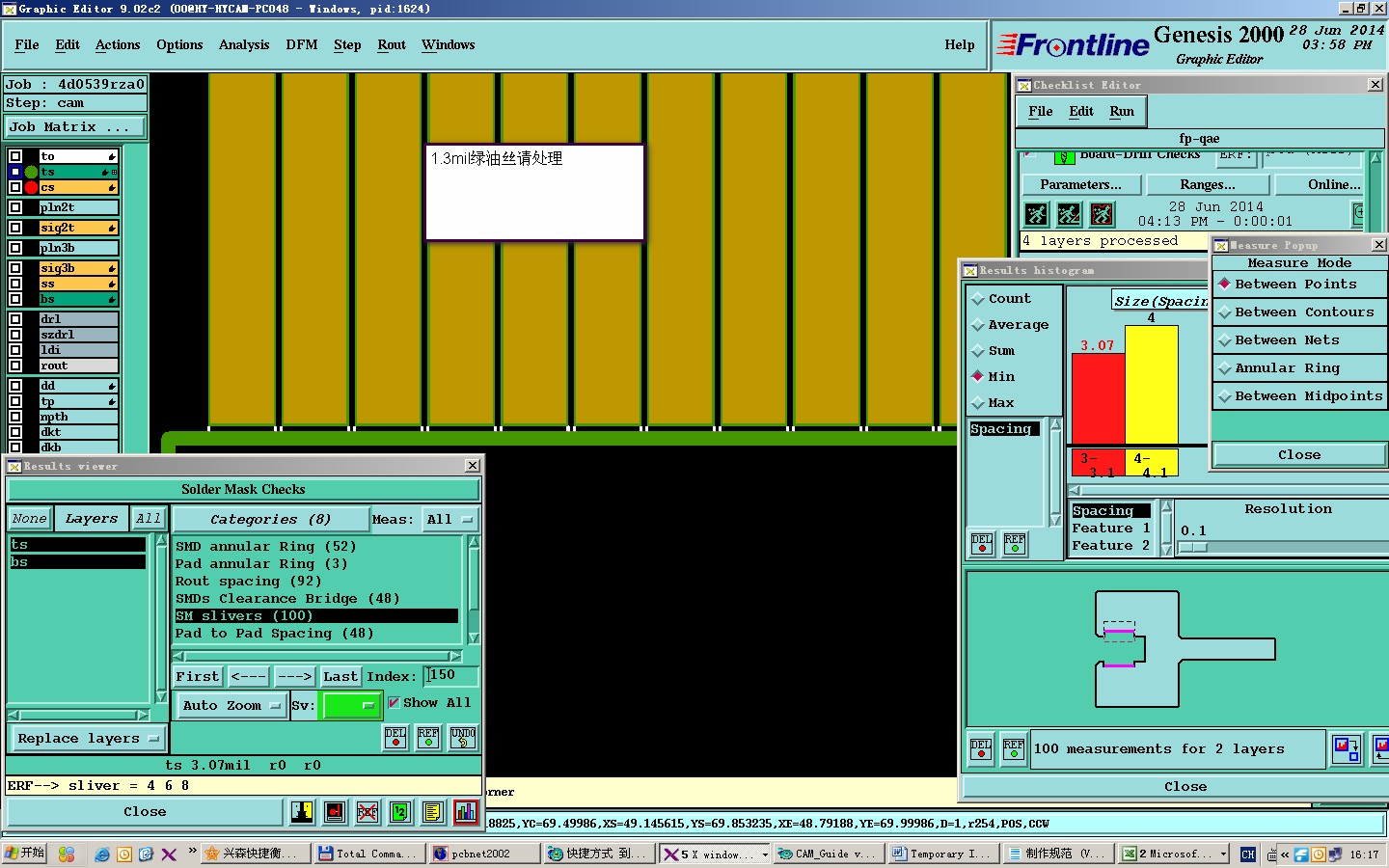1389x868 pixels.
Task: Toggle the sig2t layer checkbox
Action: click(15, 228)
